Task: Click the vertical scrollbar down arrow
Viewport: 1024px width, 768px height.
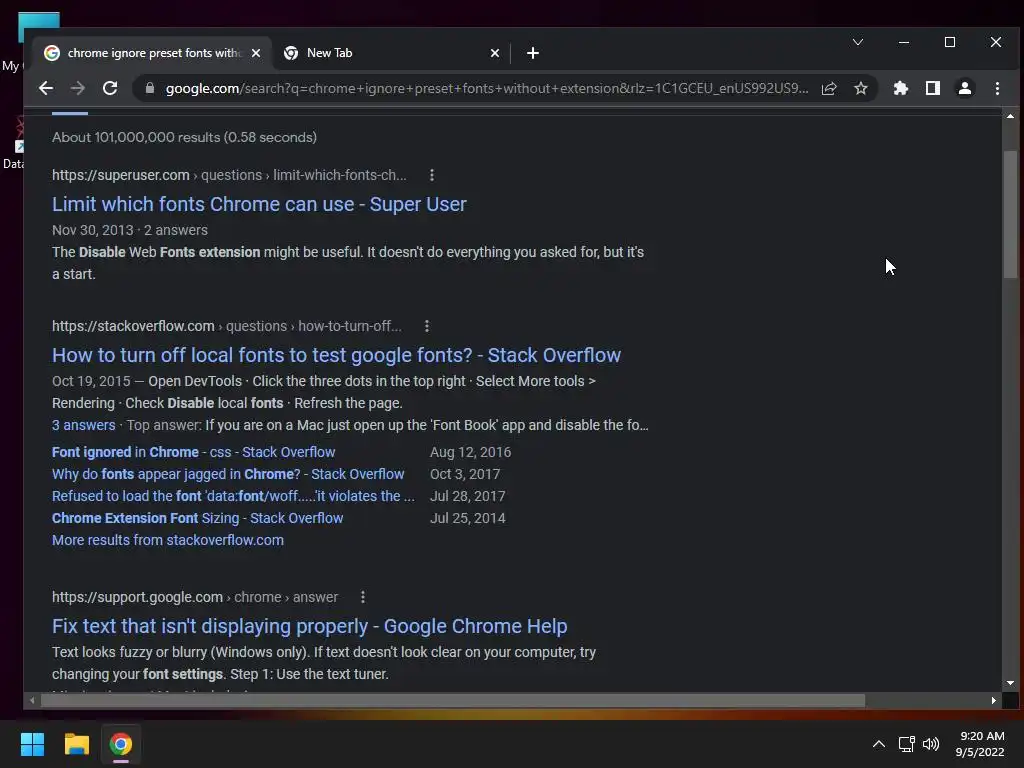Action: pos(1010,683)
